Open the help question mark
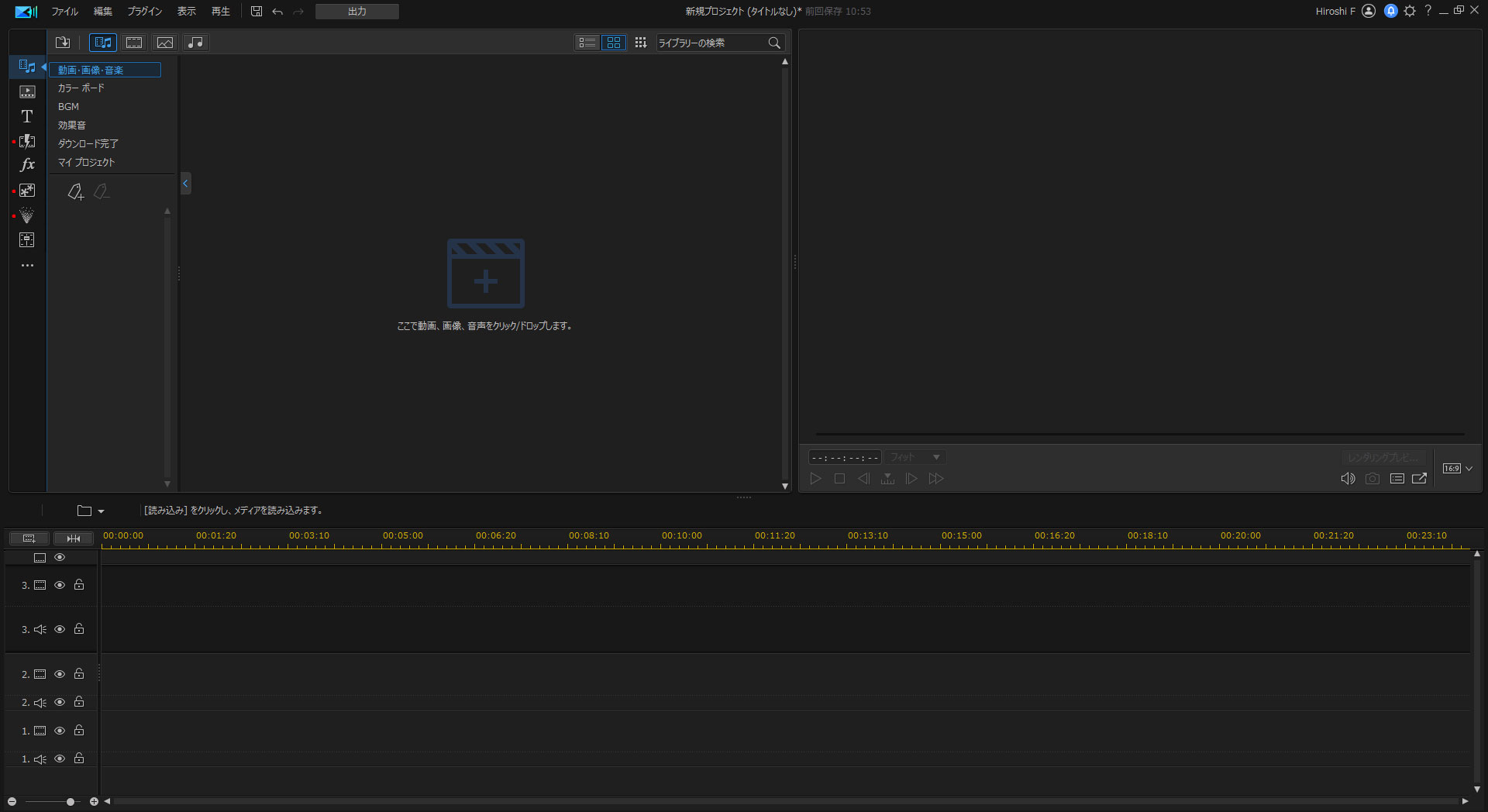1488x812 pixels. pyautogui.click(x=1428, y=11)
